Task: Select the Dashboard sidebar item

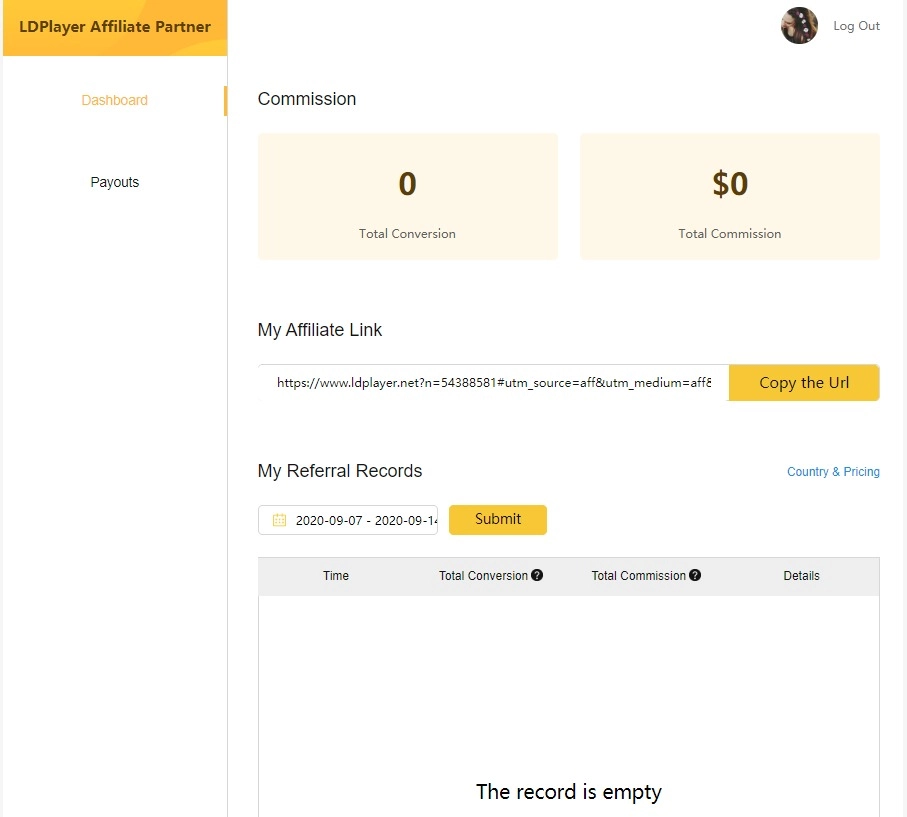Action: [x=114, y=100]
